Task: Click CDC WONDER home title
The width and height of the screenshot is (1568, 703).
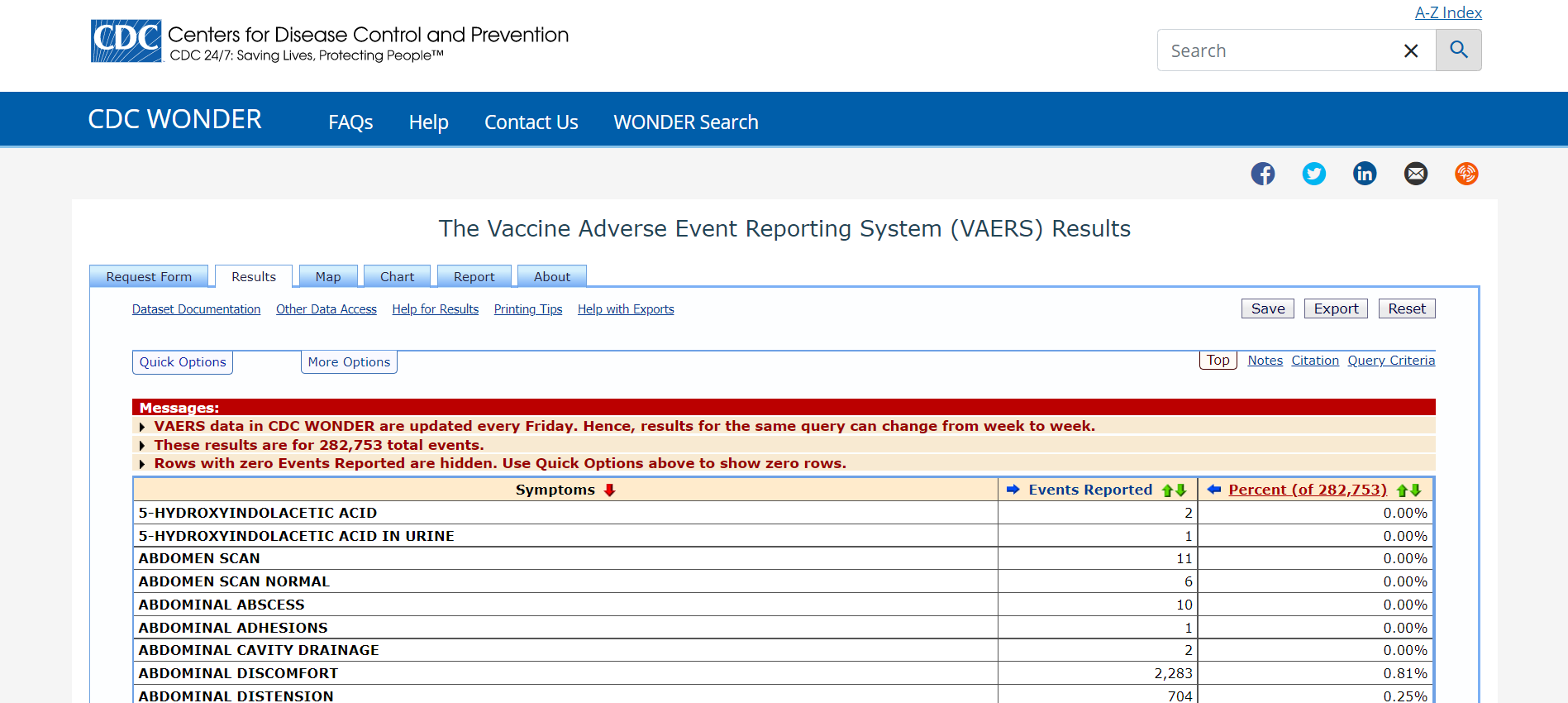Action: [175, 119]
